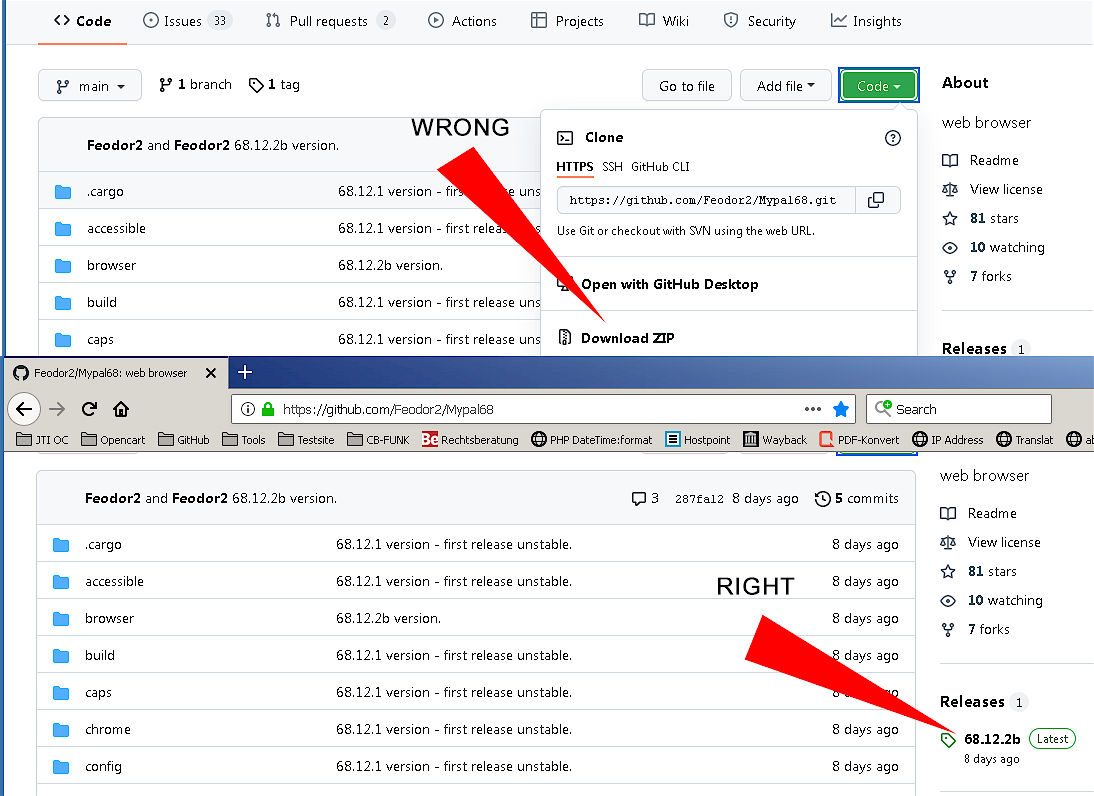The width and height of the screenshot is (1094, 796).
Task: Click the Go to file button
Action: [x=687, y=86]
